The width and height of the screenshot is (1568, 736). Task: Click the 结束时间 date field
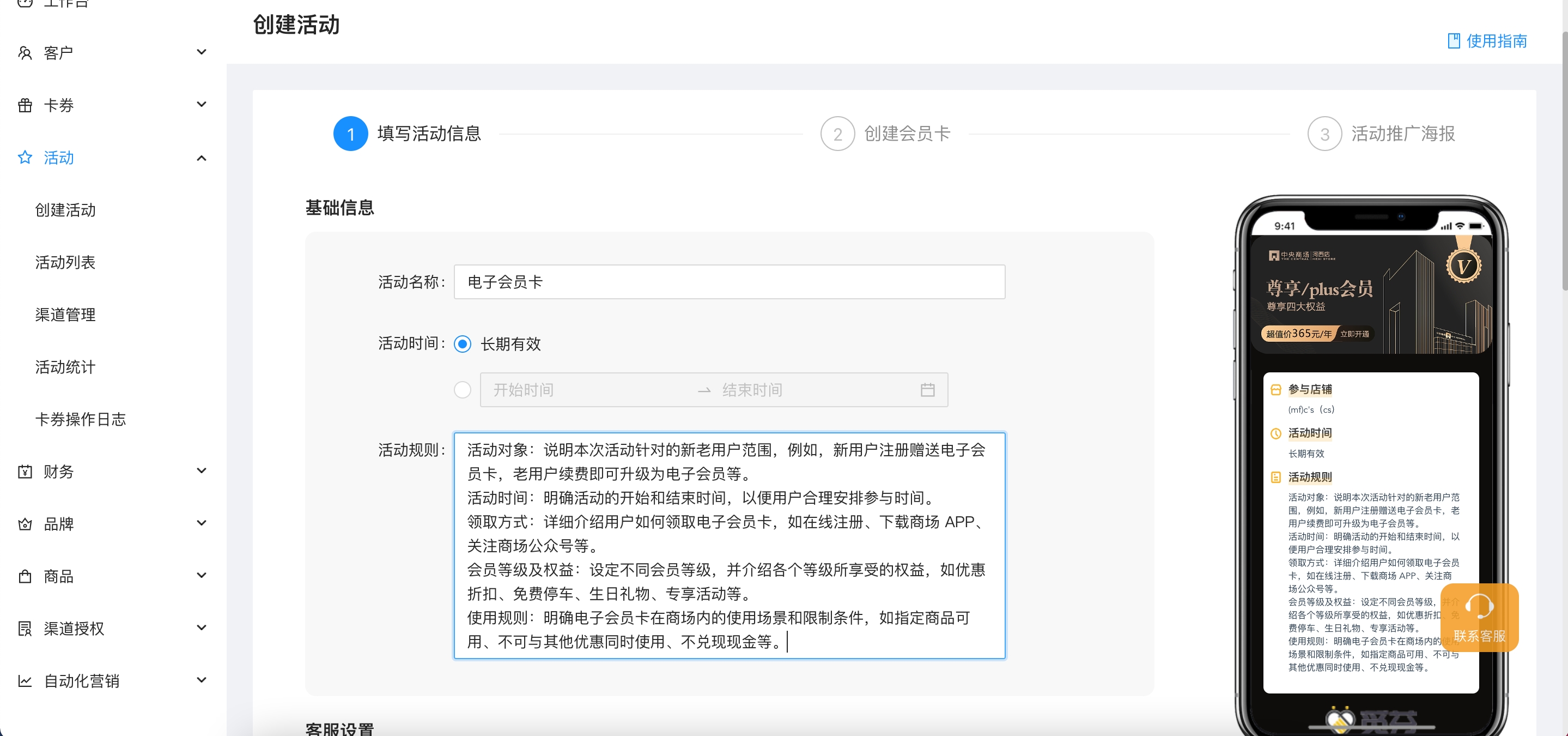(x=816, y=390)
